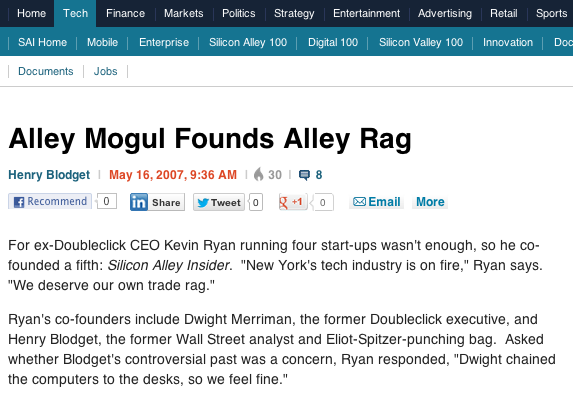The image size is (573, 411).
Task: Click the article headline Alley Mogul Founds Alley Rag
Action: 210,139
